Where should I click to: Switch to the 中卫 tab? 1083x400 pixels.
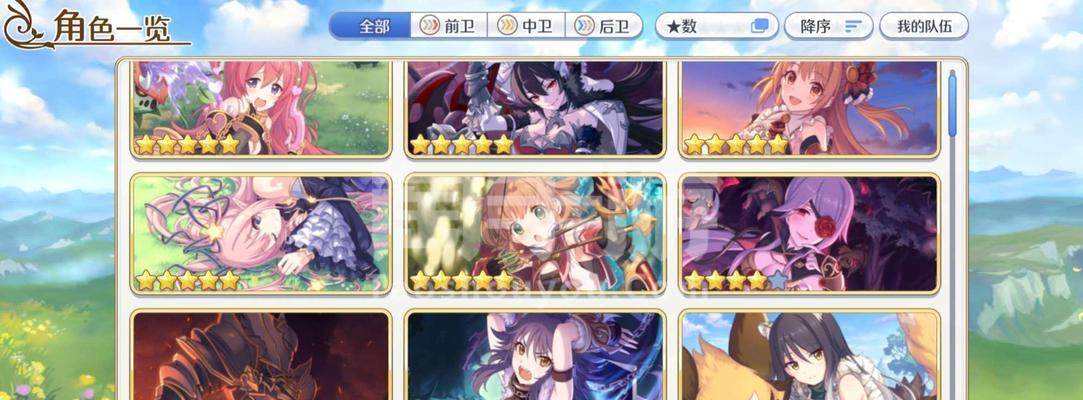526,26
